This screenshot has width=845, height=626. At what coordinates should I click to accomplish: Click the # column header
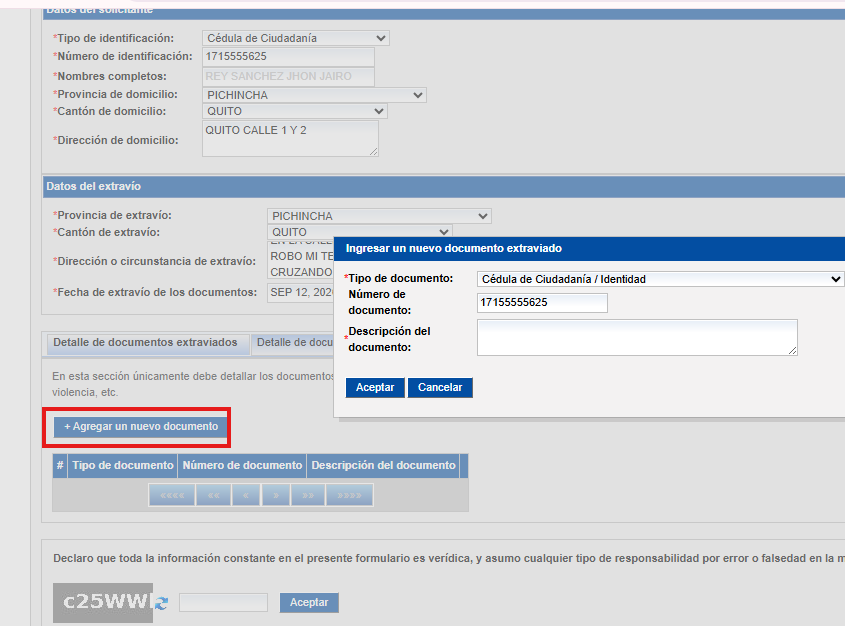[x=60, y=465]
